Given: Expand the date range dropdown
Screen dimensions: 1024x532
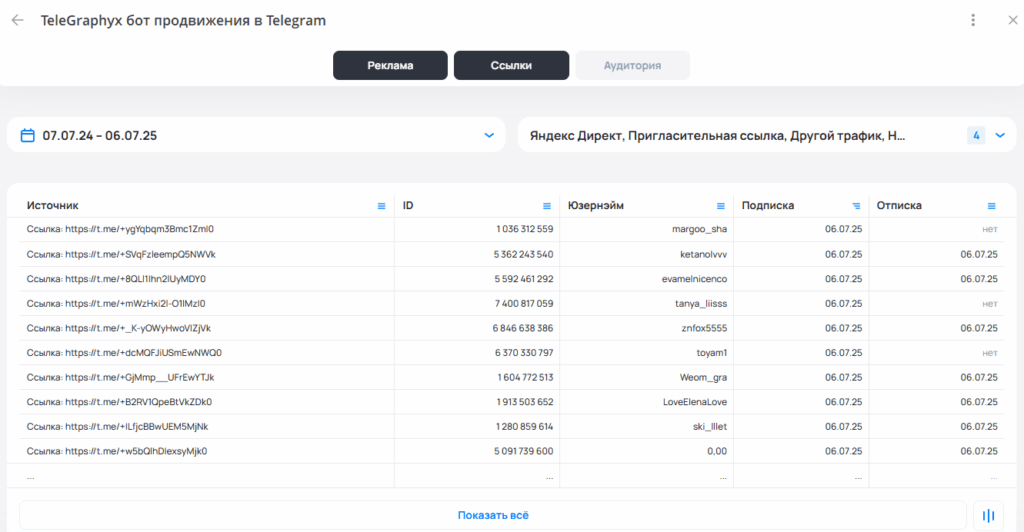Looking at the screenshot, I should tap(489, 135).
